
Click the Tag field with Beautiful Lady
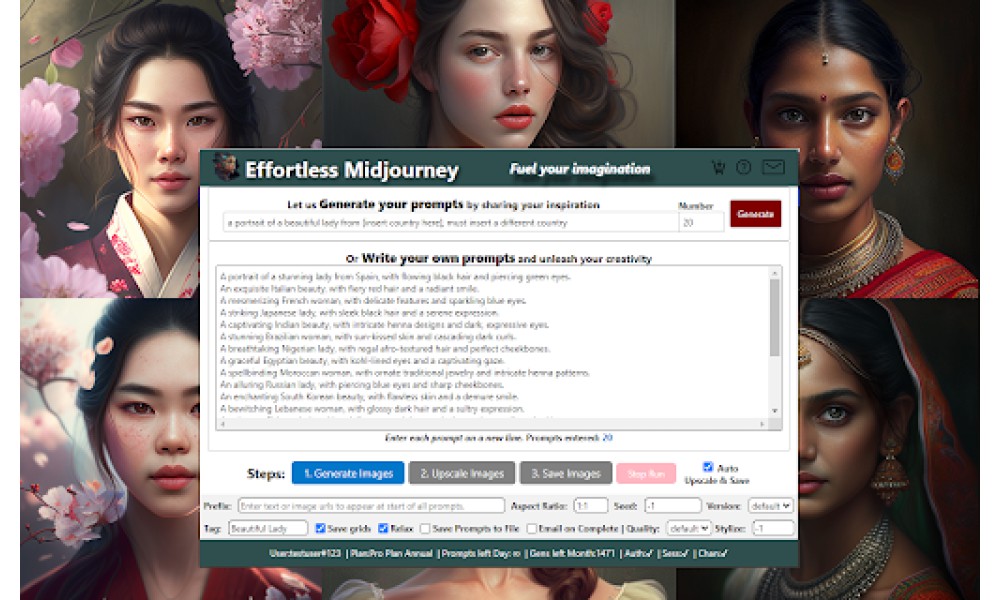(x=268, y=529)
